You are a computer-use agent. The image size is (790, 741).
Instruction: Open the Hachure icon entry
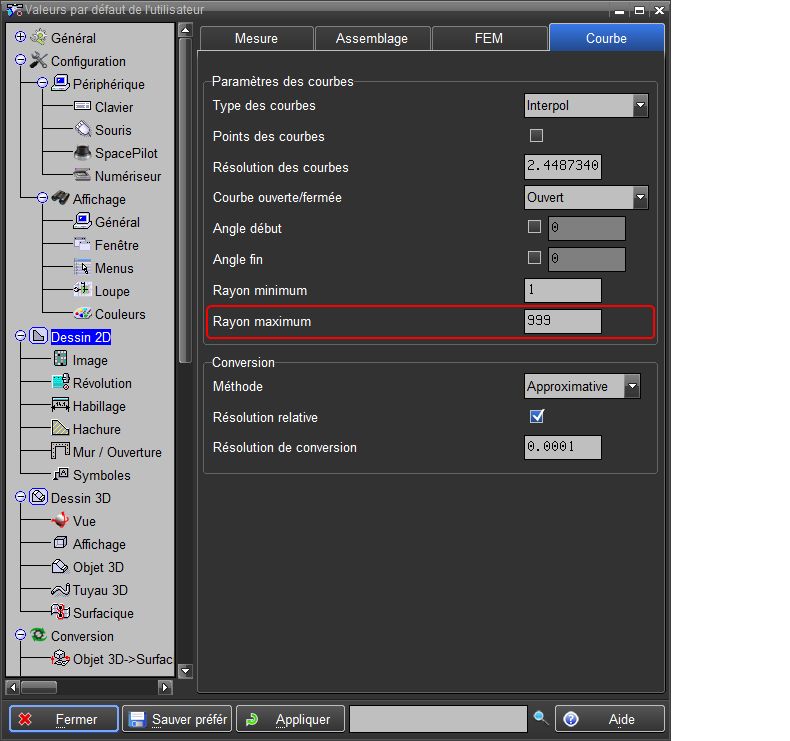click(x=60, y=429)
